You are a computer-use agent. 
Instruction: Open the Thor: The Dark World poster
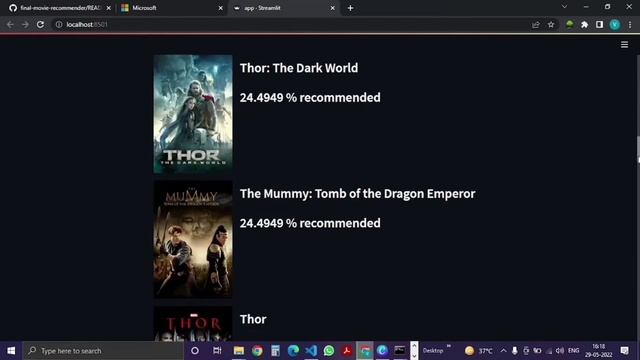tap(193, 114)
